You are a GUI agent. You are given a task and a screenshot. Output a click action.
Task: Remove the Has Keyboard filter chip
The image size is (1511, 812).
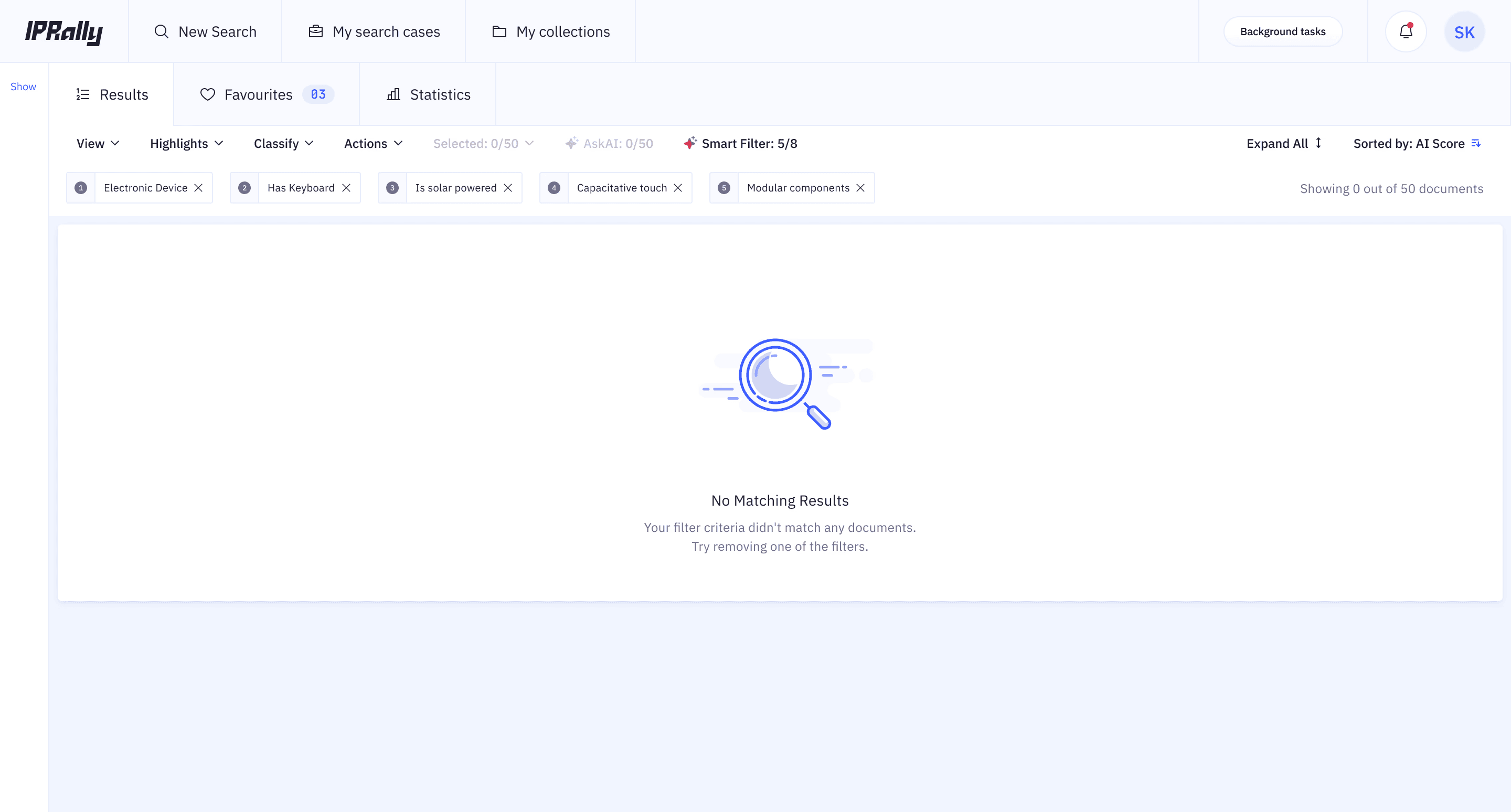click(x=346, y=188)
